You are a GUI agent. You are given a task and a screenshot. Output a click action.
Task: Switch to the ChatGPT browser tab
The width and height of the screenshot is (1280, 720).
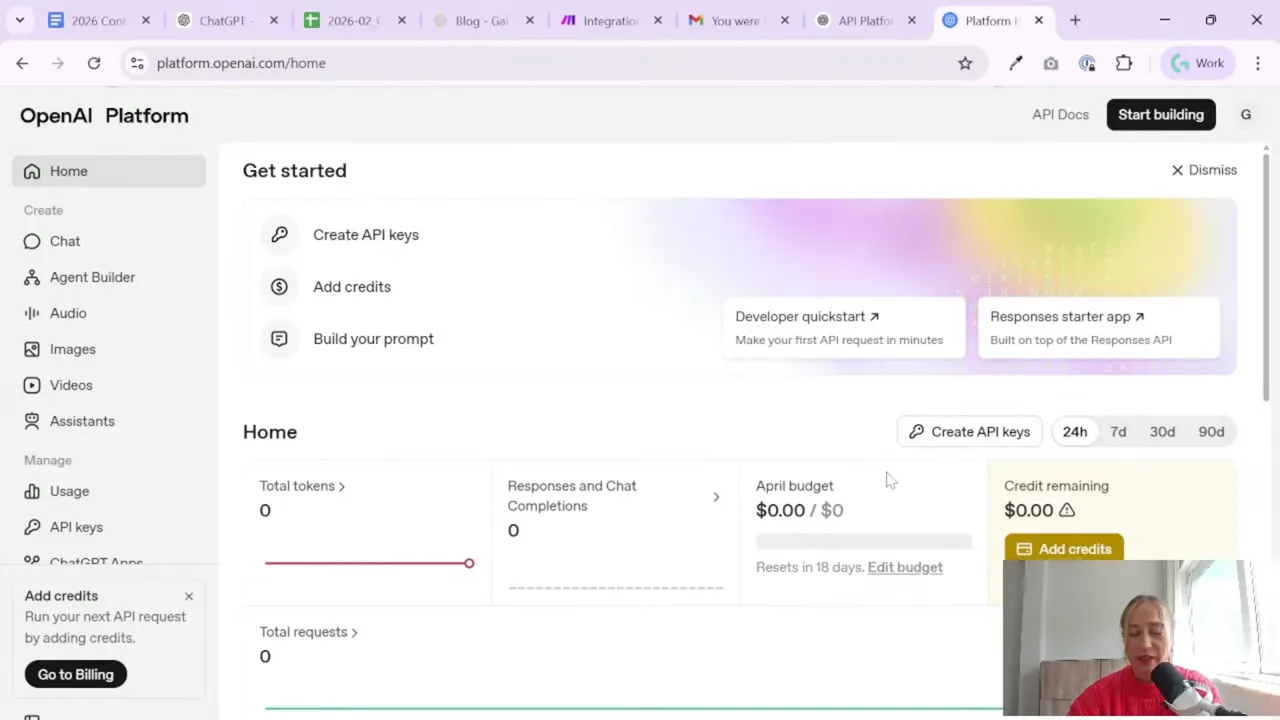tap(227, 20)
